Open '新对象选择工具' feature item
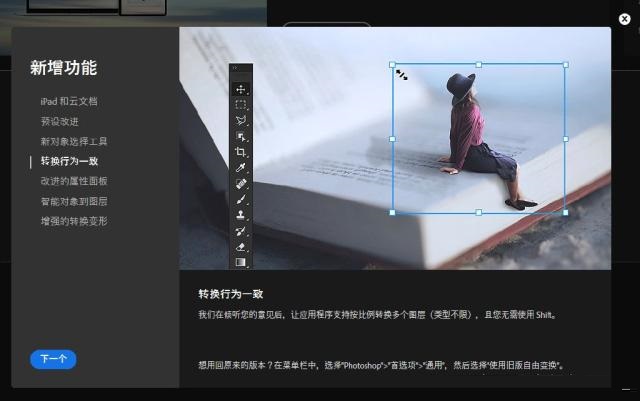This screenshot has height=401, width=640. 73,141
